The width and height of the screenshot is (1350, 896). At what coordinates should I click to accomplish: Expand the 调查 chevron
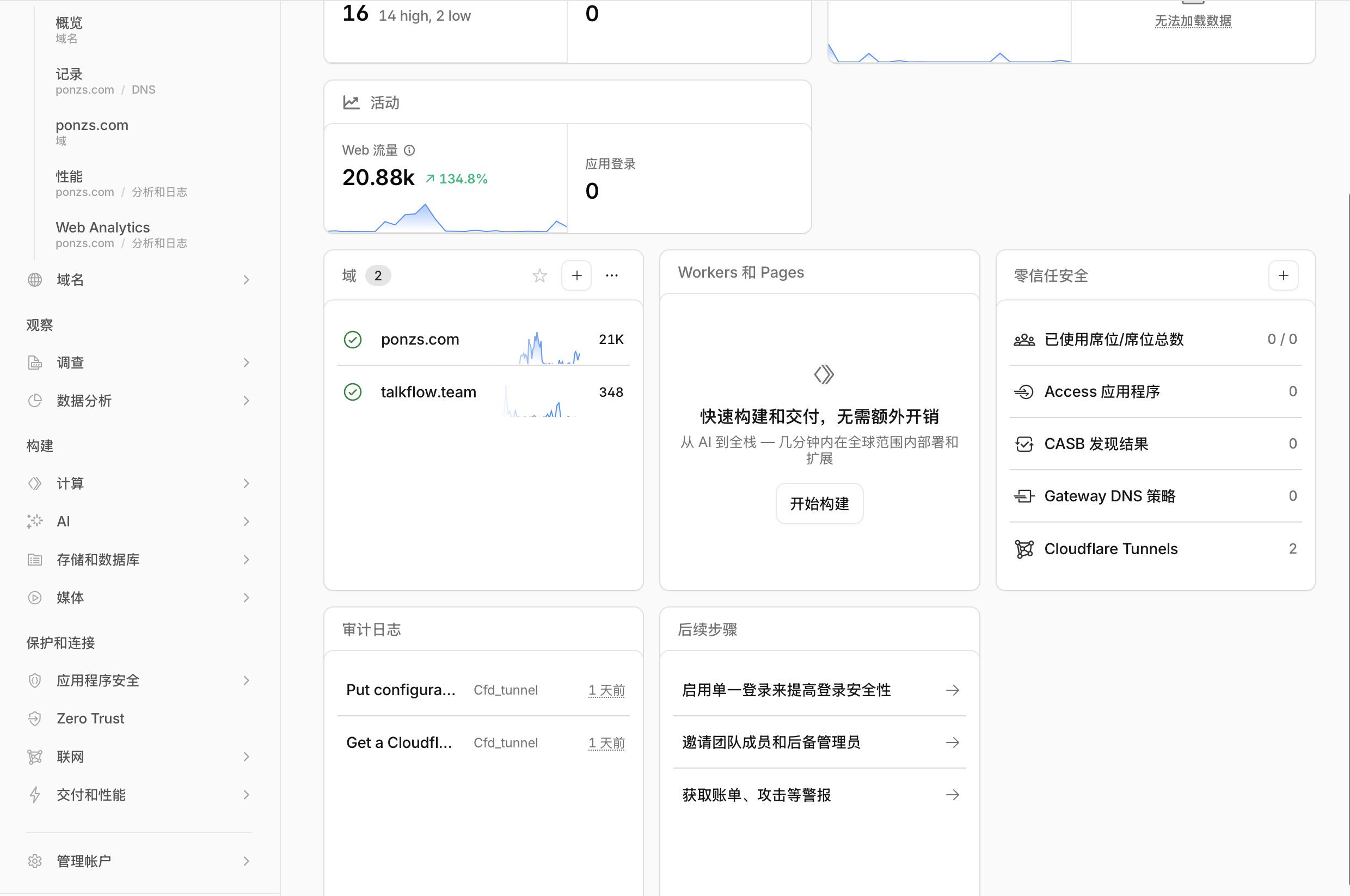pyautogui.click(x=246, y=363)
